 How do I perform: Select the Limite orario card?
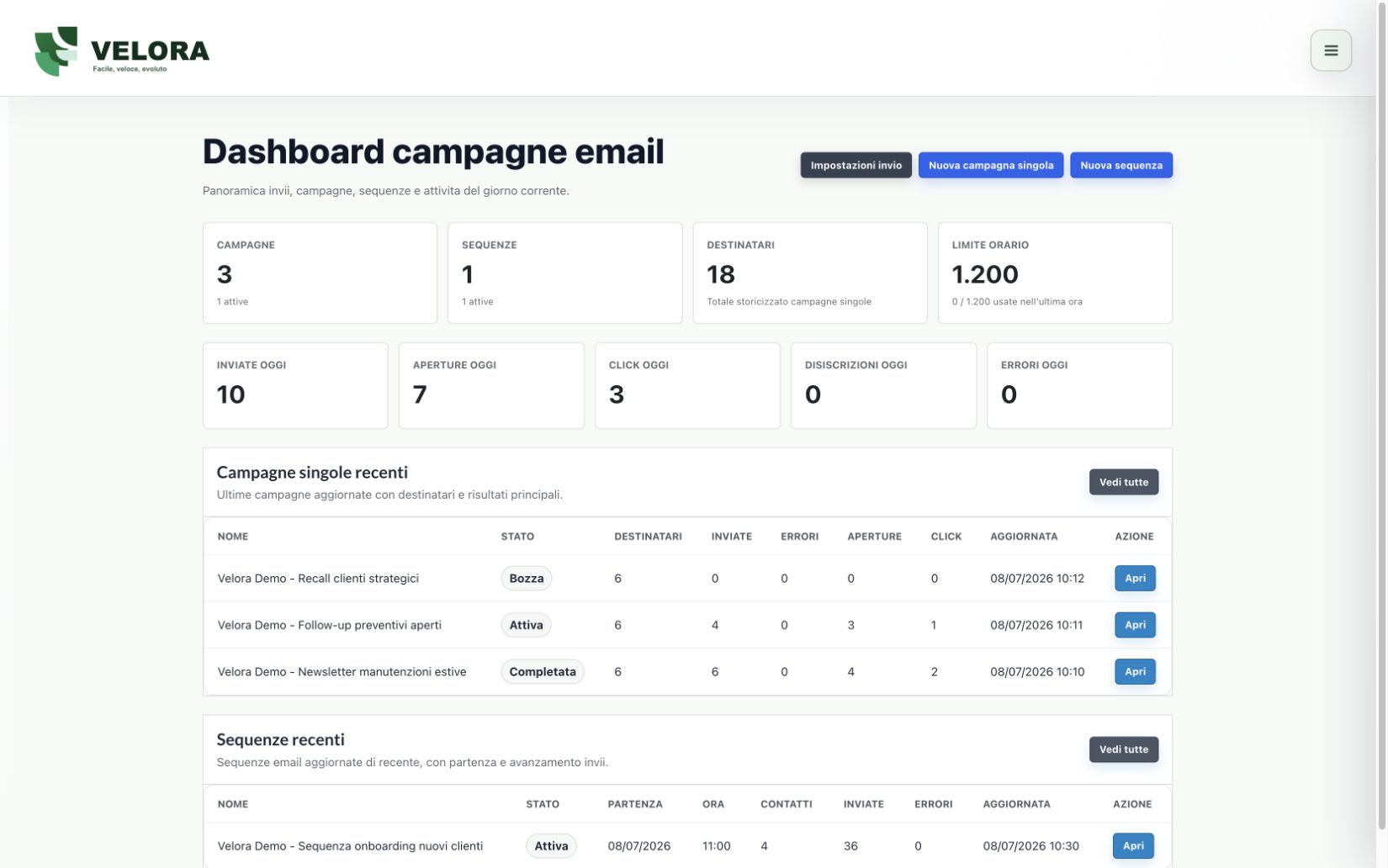[1055, 273]
